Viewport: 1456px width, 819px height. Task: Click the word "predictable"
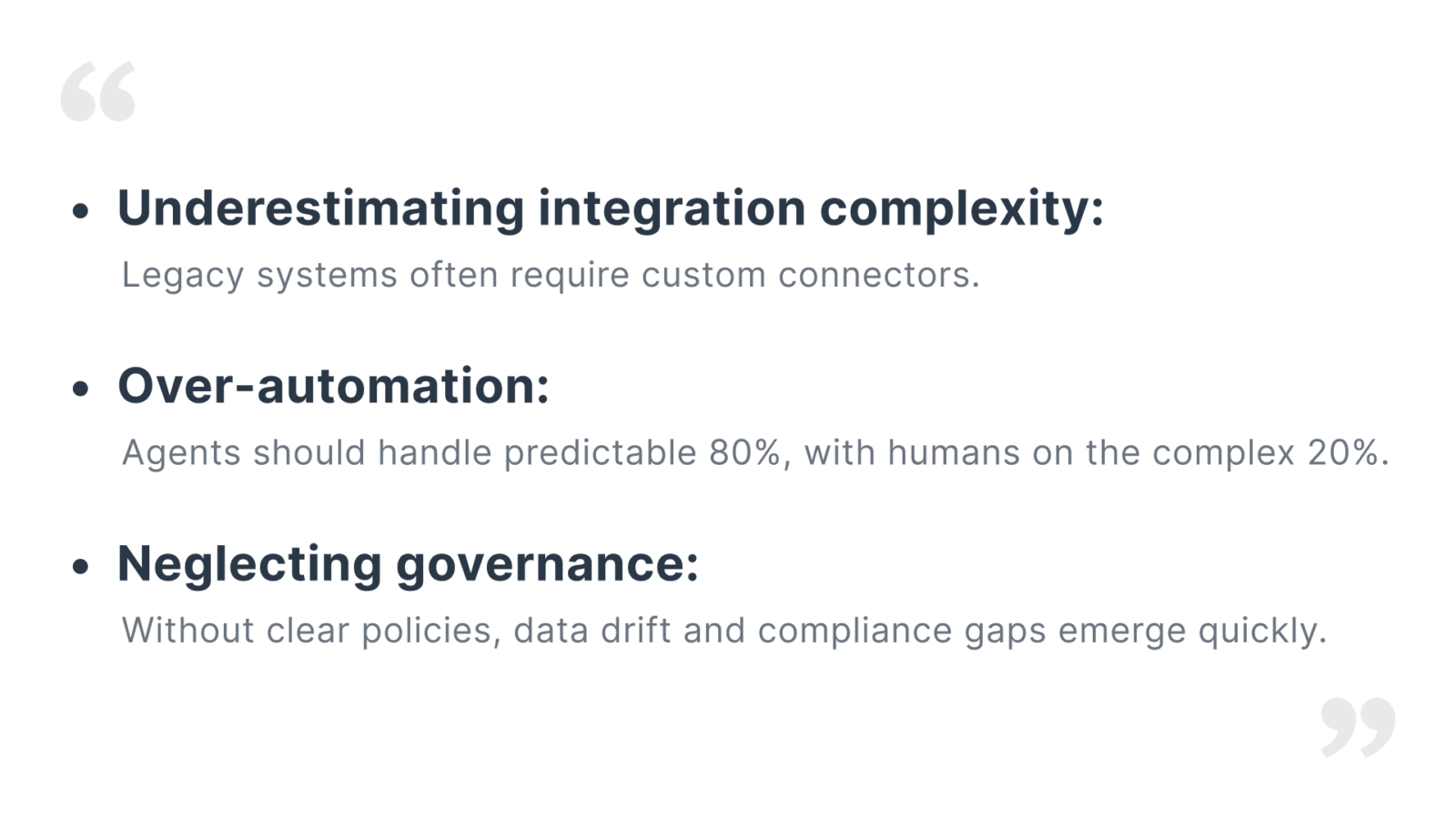point(600,452)
